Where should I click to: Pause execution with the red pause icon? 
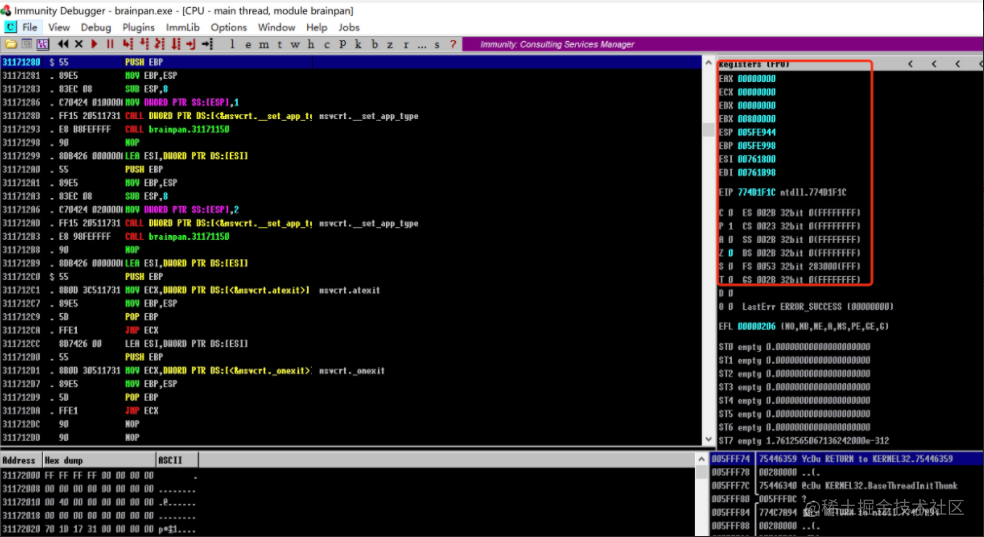pos(110,44)
